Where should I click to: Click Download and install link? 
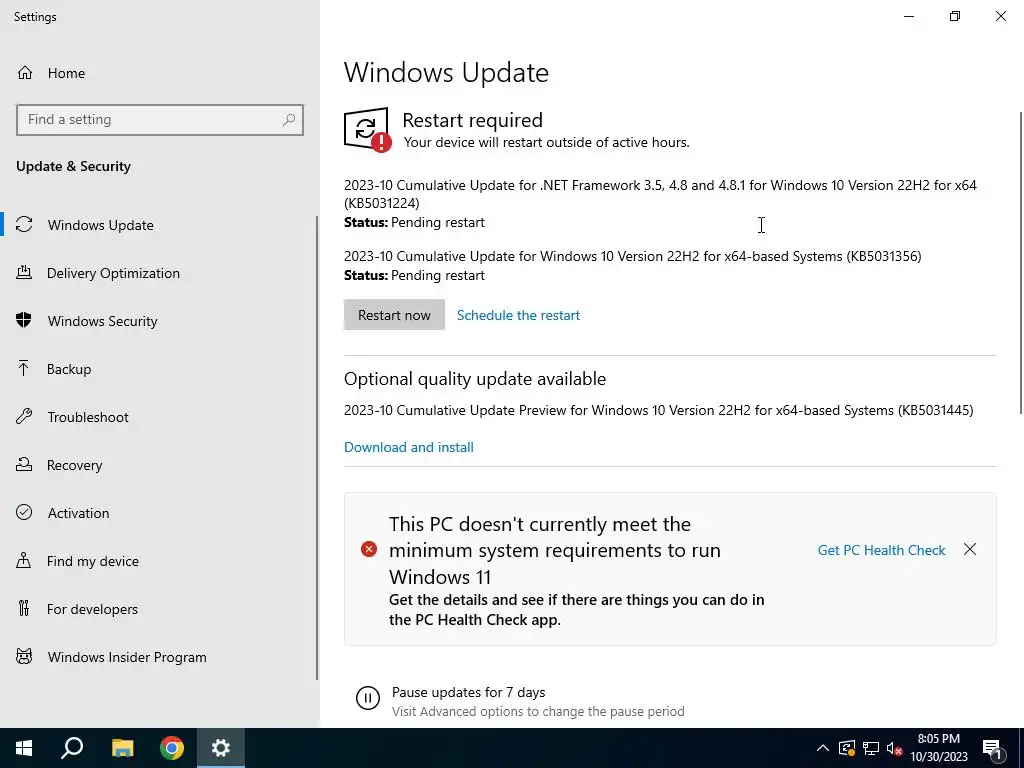[x=409, y=447]
